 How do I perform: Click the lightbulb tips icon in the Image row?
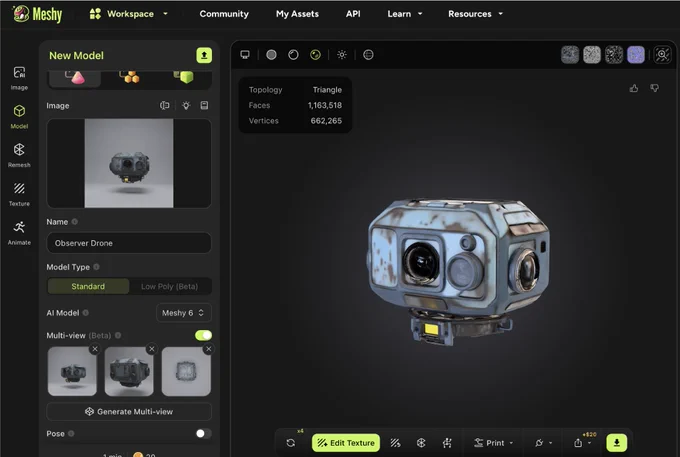coord(186,105)
